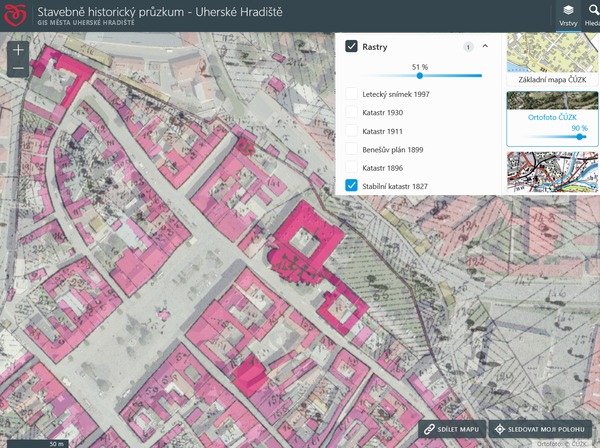Click the Ortofoto ČÚZK attribution text
600x448 pixels.
click(562, 444)
